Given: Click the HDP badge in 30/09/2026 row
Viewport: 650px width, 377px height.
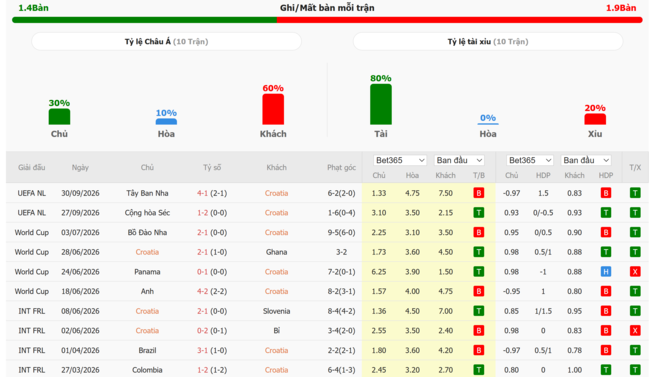Looking at the screenshot, I should [606, 193].
